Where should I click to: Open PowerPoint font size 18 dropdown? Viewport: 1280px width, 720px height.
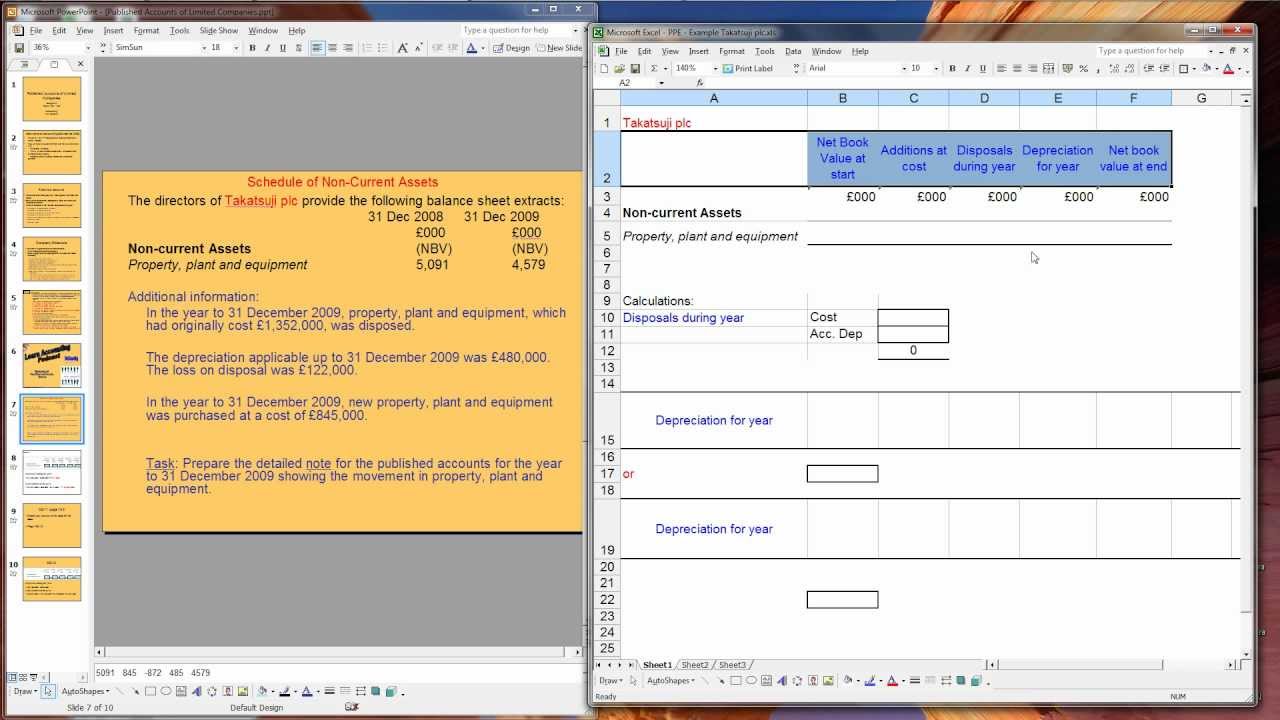[236, 47]
